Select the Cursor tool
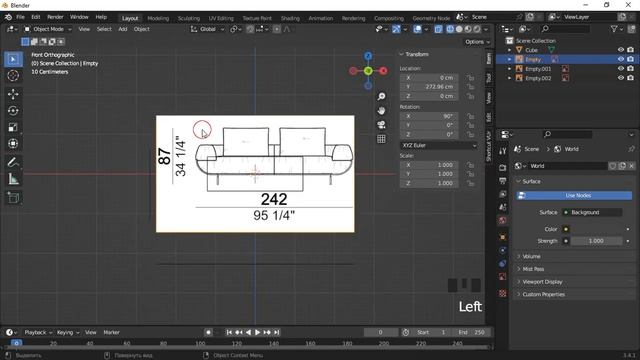640x360 pixels. [x=13, y=76]
